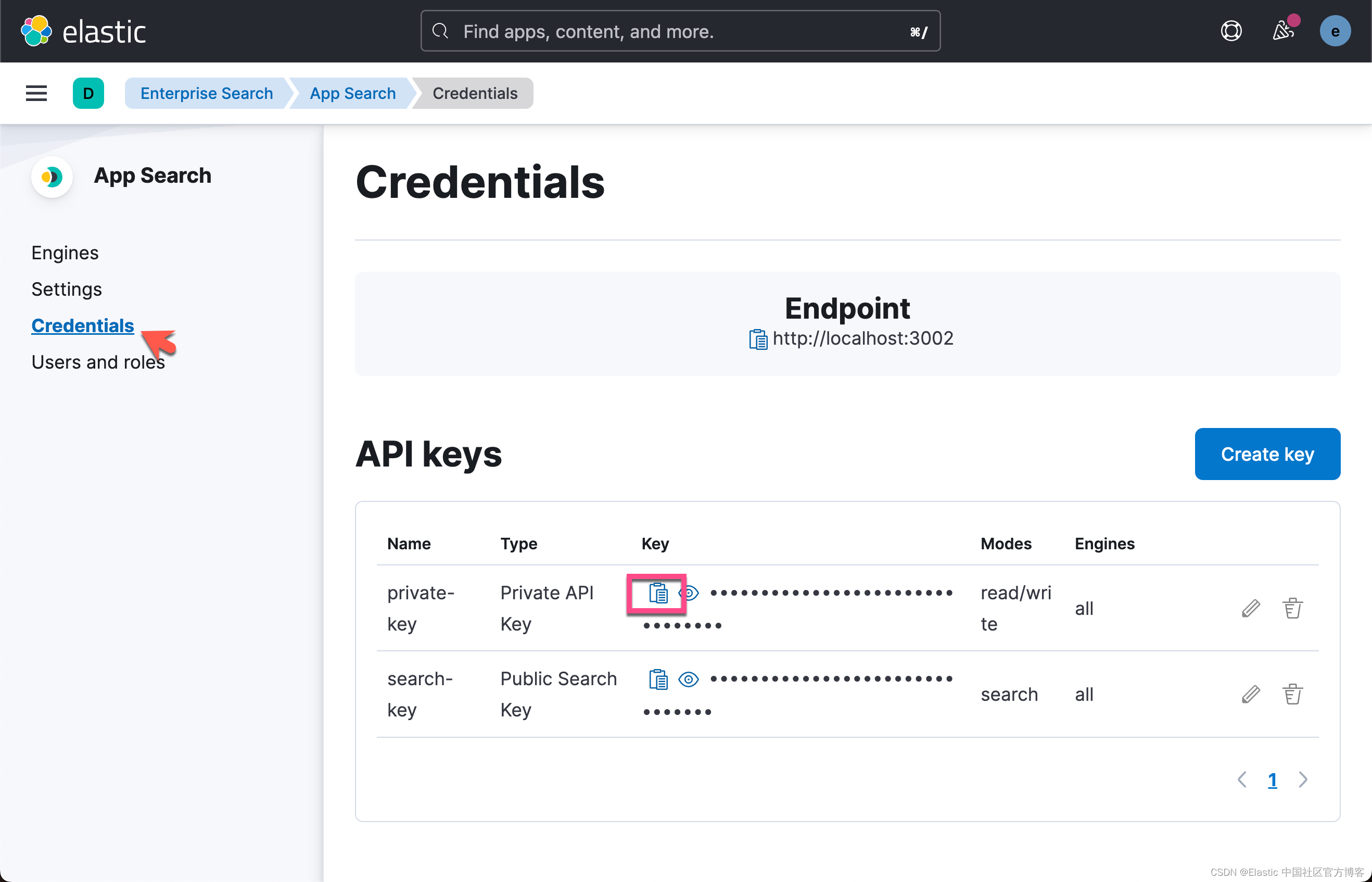Viewport: 1372px width, 882px height.
Task: Open the help menu lifebuoy icon
Action: coord(1231,31)
